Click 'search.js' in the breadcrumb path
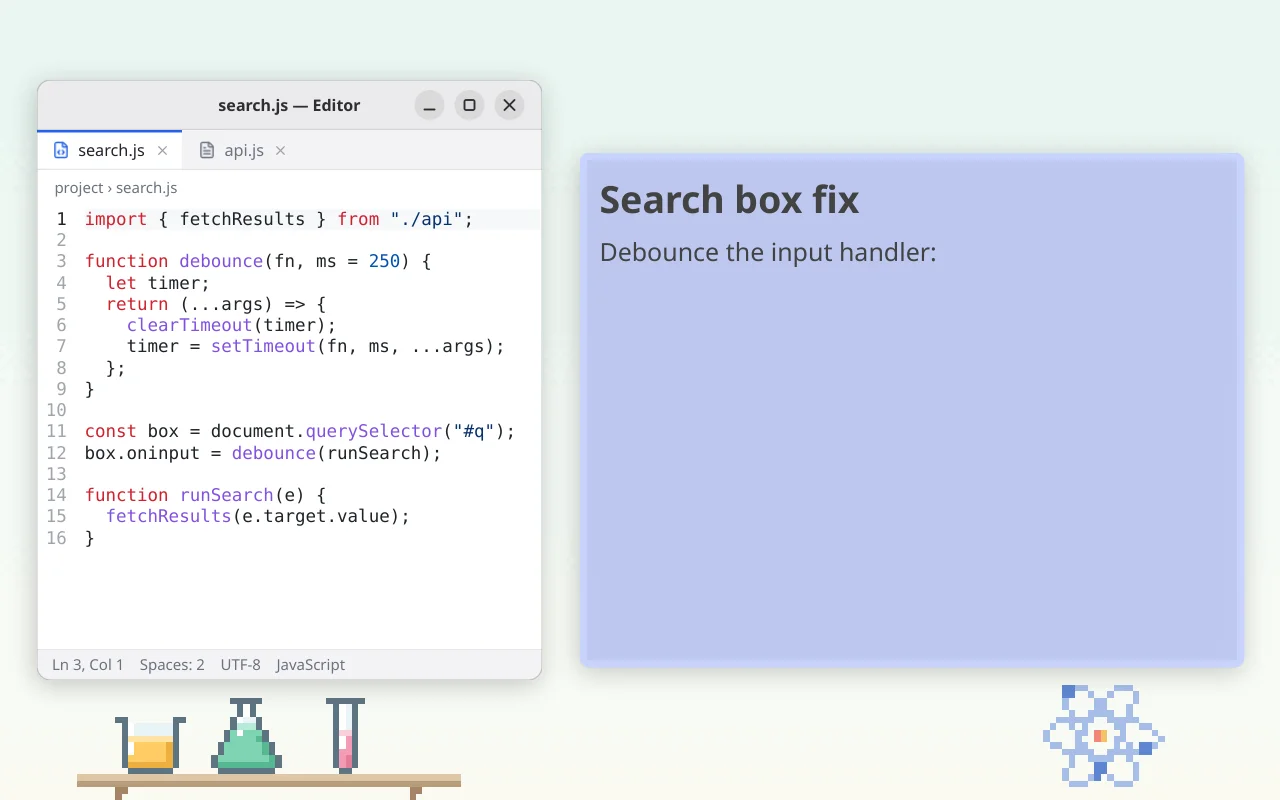Image resolution: width=1280 pixels, height=800 pixels. coord(146,188)
